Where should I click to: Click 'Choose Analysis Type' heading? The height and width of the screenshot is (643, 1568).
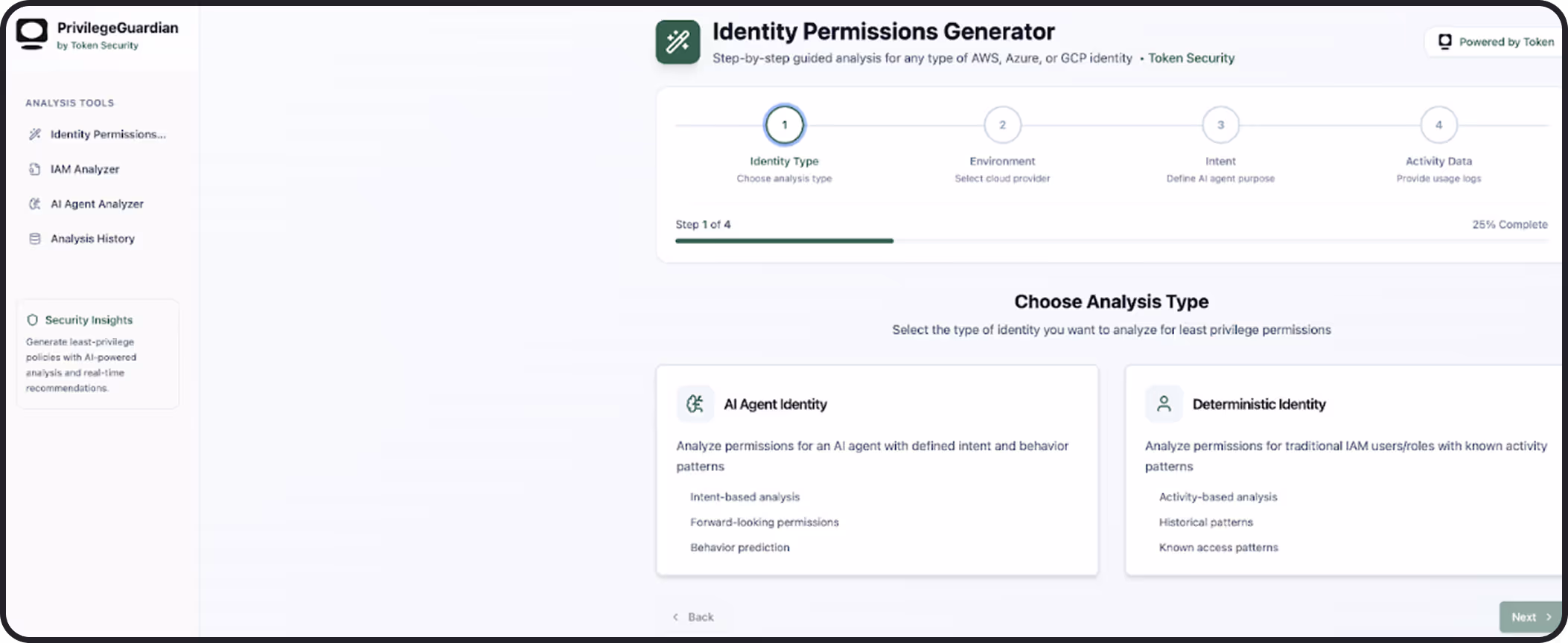(x=1111, y=301)
